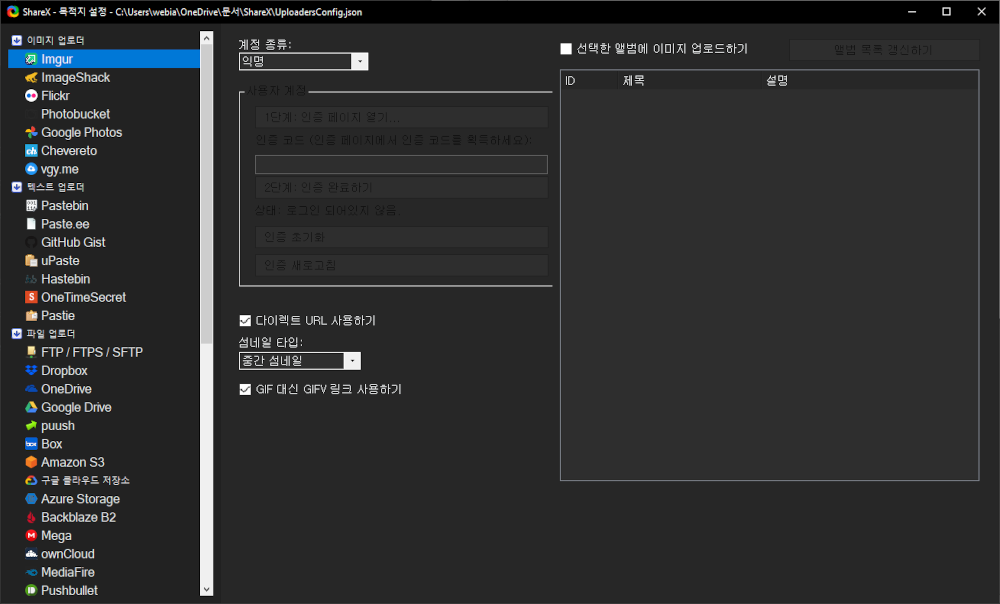Select the OneTimeSecret icon
The height and width of the screenshot is (604, 1000).
31,298
